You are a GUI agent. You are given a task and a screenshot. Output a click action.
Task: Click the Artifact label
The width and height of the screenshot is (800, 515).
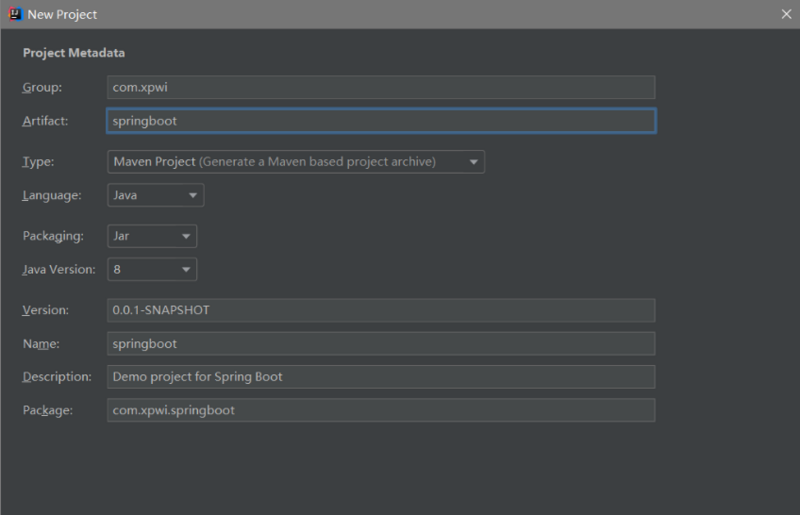[45, 121]
